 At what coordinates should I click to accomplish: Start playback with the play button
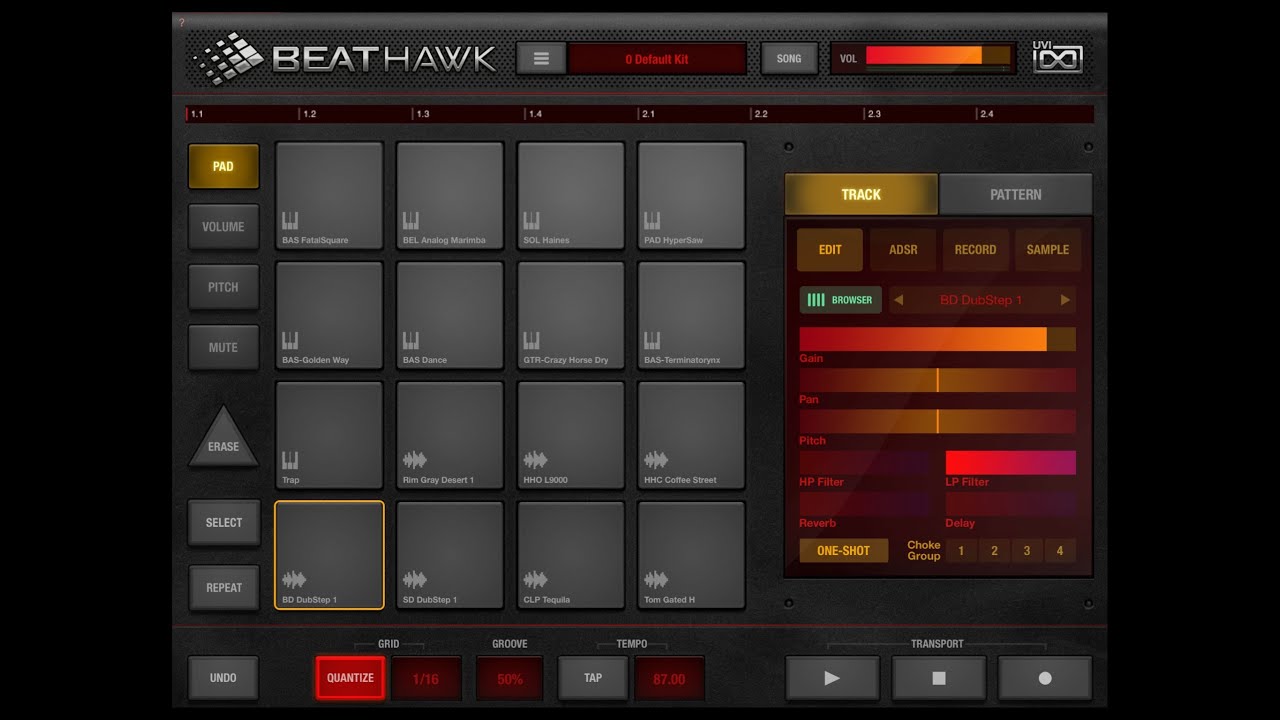click(832, 678)
